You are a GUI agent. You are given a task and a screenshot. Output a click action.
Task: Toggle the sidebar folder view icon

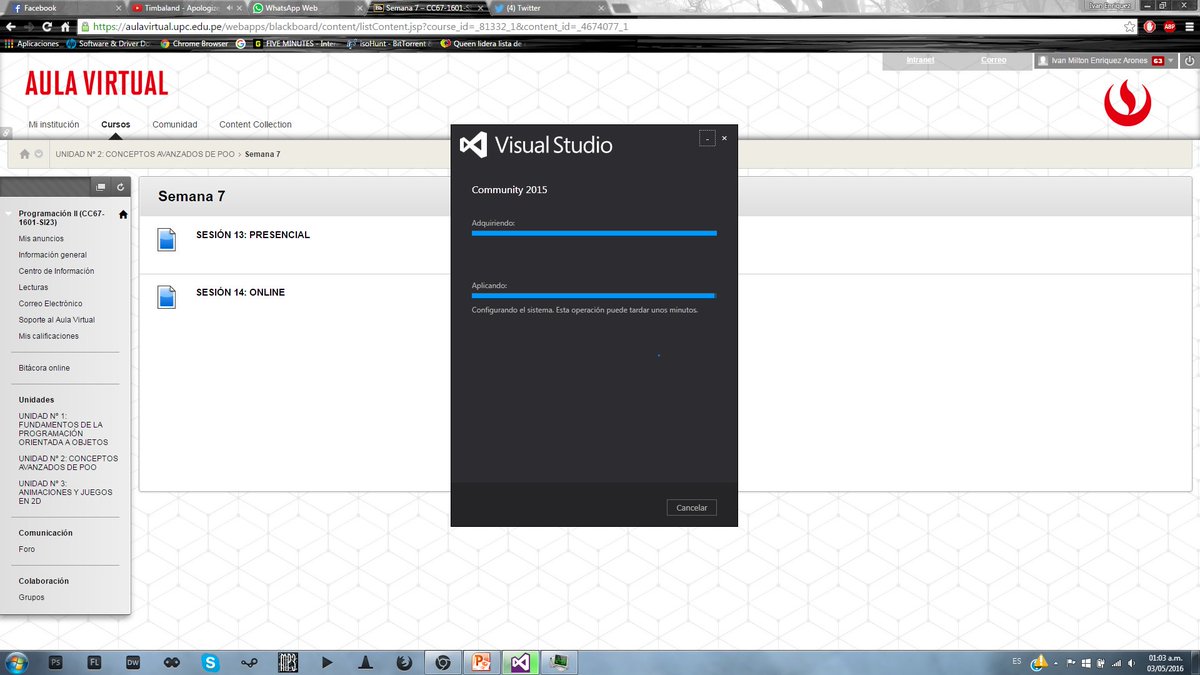point(101,187)
